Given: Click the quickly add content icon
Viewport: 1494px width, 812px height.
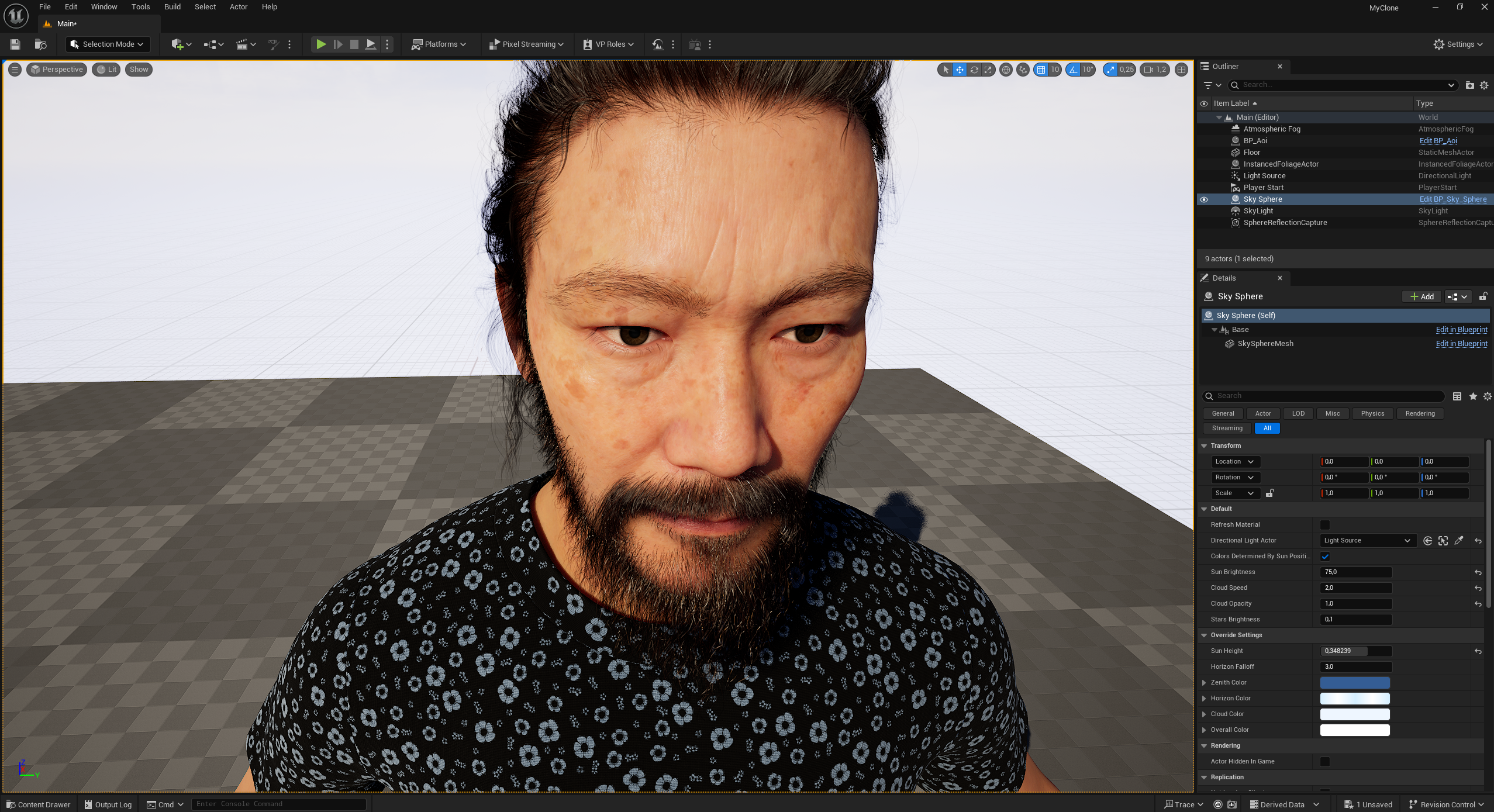Looking at the screenshot, I should (178, 44).
